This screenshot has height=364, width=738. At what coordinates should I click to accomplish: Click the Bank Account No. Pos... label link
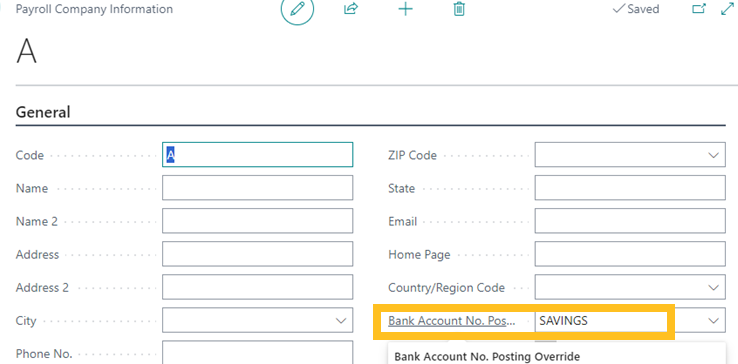click(x=452, y=321)
